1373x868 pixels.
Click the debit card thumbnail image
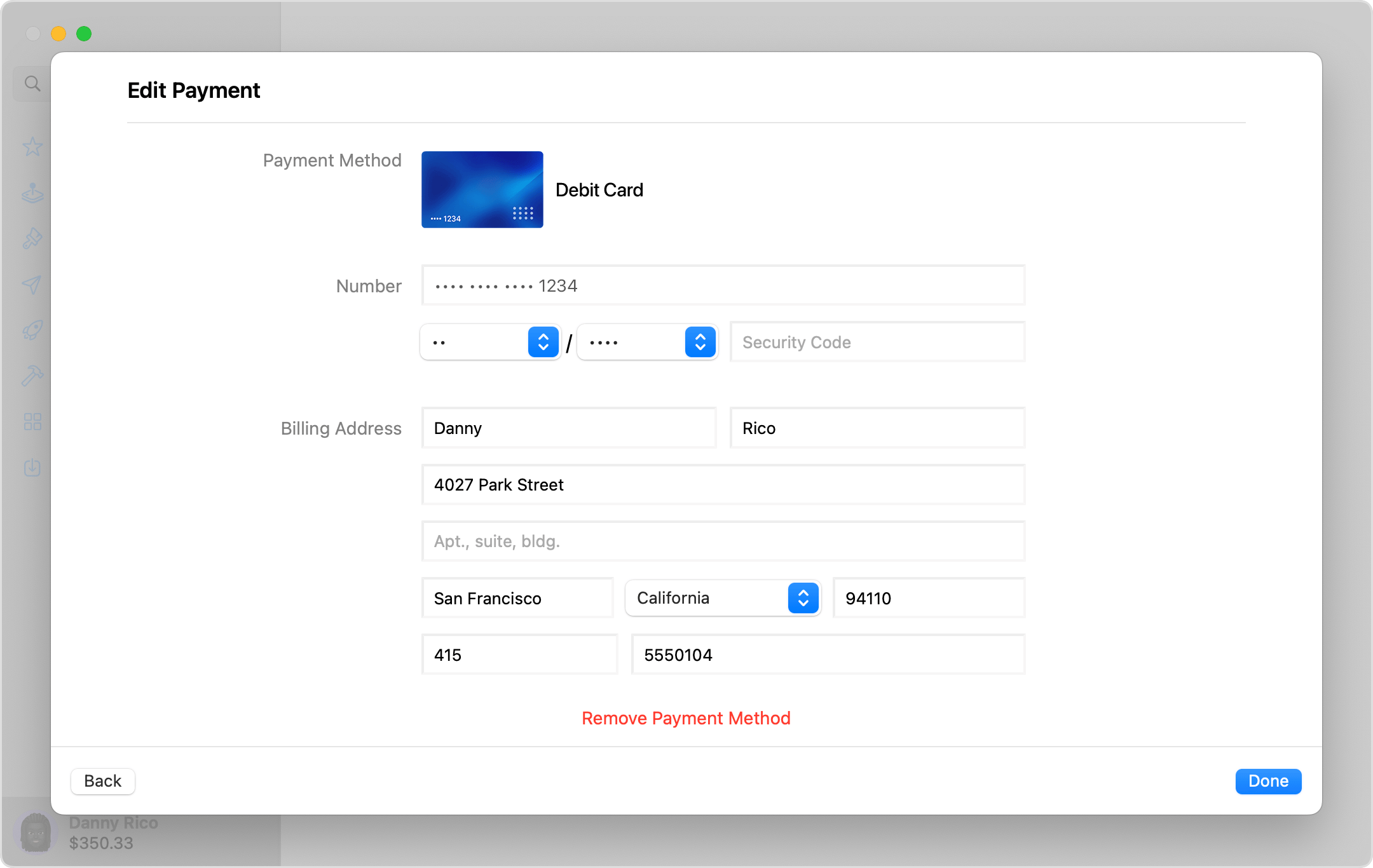pyautogui.click(x=482, y=189)
